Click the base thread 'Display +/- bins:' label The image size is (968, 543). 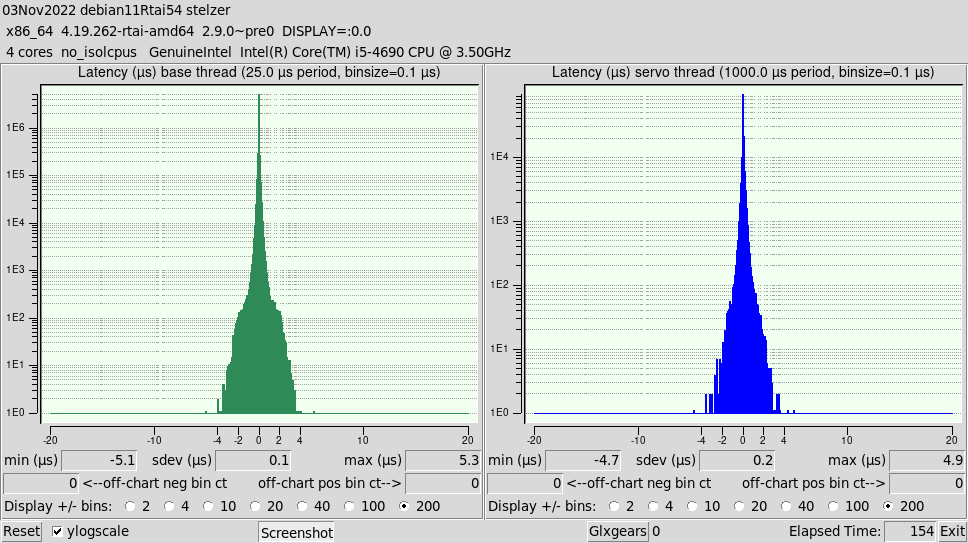(x=58, y=507)
